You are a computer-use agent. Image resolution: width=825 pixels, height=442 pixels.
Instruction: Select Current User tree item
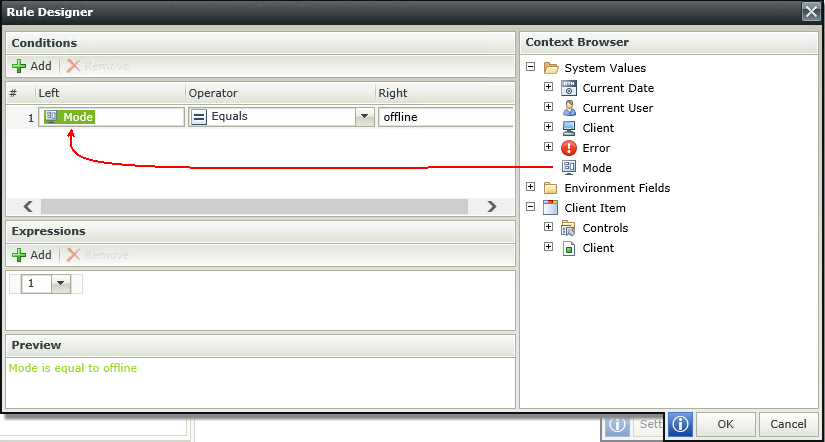tap(618, 108)
